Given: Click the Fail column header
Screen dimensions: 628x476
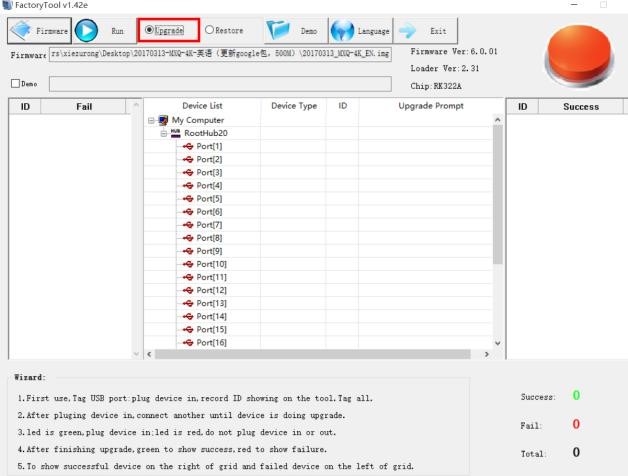Looking at the screenshot, I should pyautogui.click(x=84, y=107).
